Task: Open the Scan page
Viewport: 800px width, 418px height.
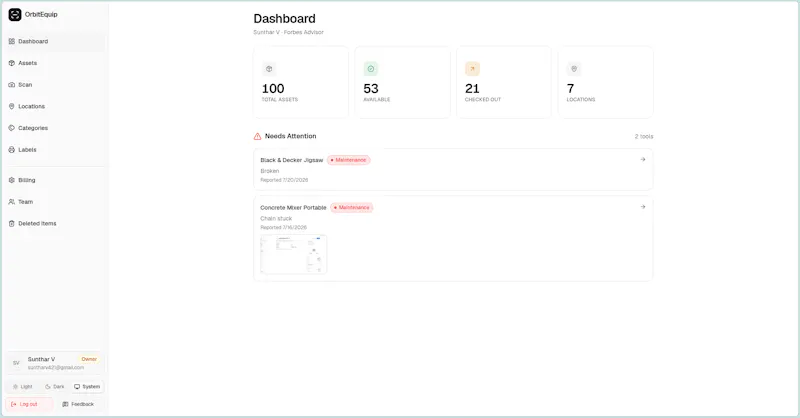Action: 55,85
